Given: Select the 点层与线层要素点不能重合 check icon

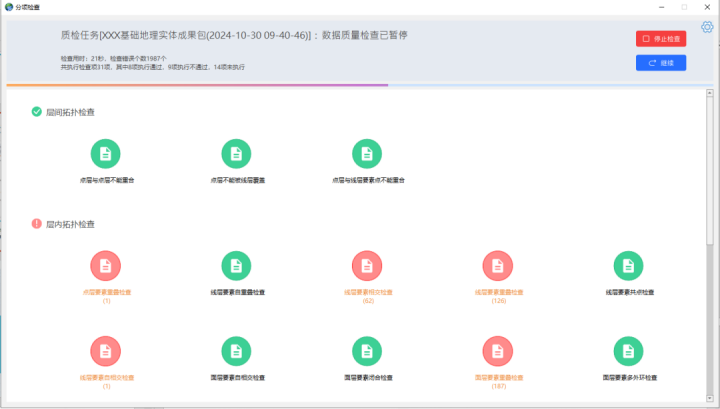Looking at the screenshot, I should [367, 153].
